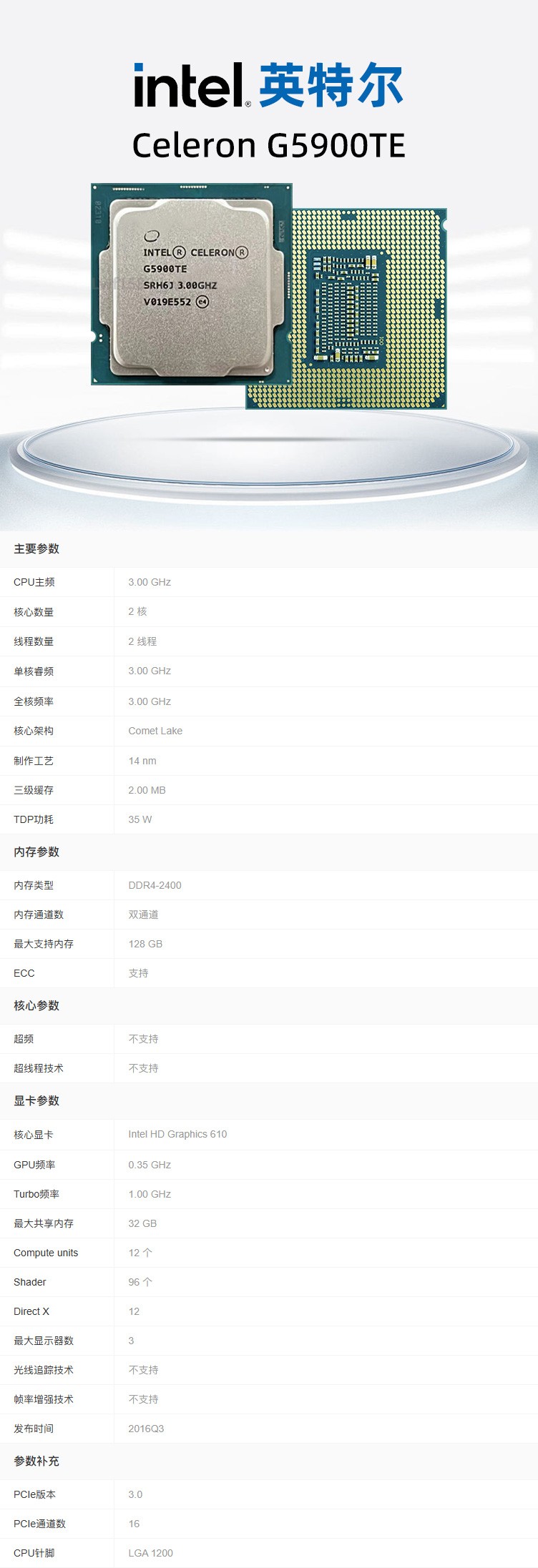Open the CPU front heat spreader image
Image resolution: width=538 pixels, height=1568 pixels.
point(191,284)
